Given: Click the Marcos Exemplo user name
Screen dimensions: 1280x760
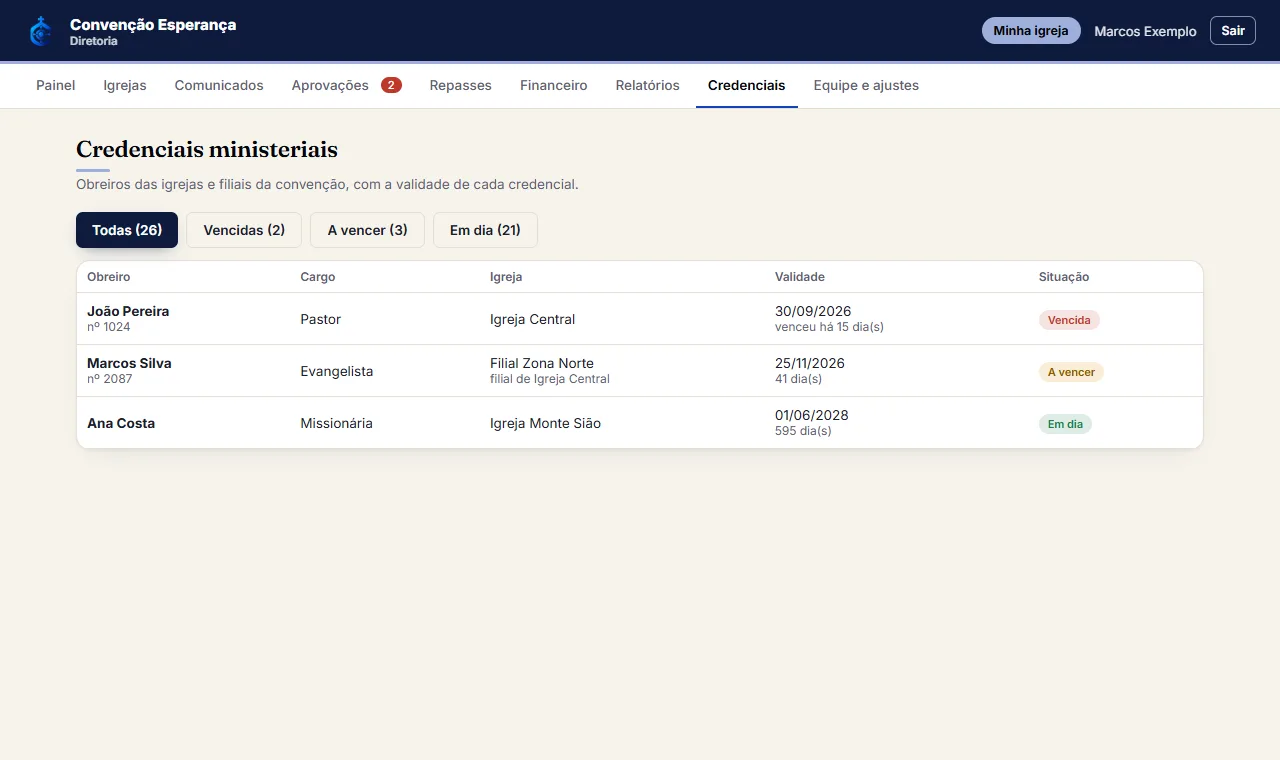Looking at the screenshot, I should click(x=1145, y=31).
